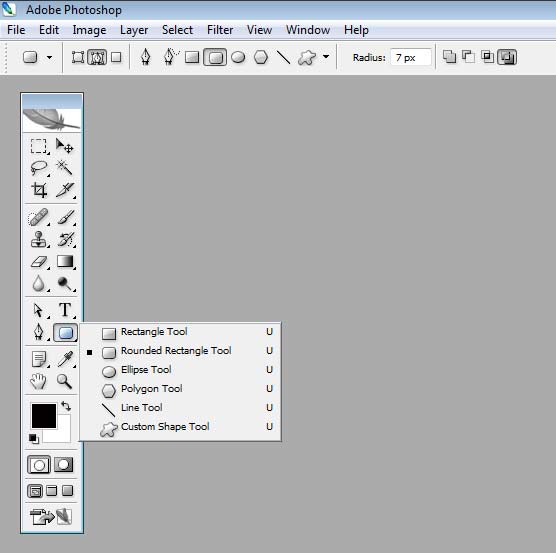
Task: Click the Radius input field
Action: click(x=411, y=57)
